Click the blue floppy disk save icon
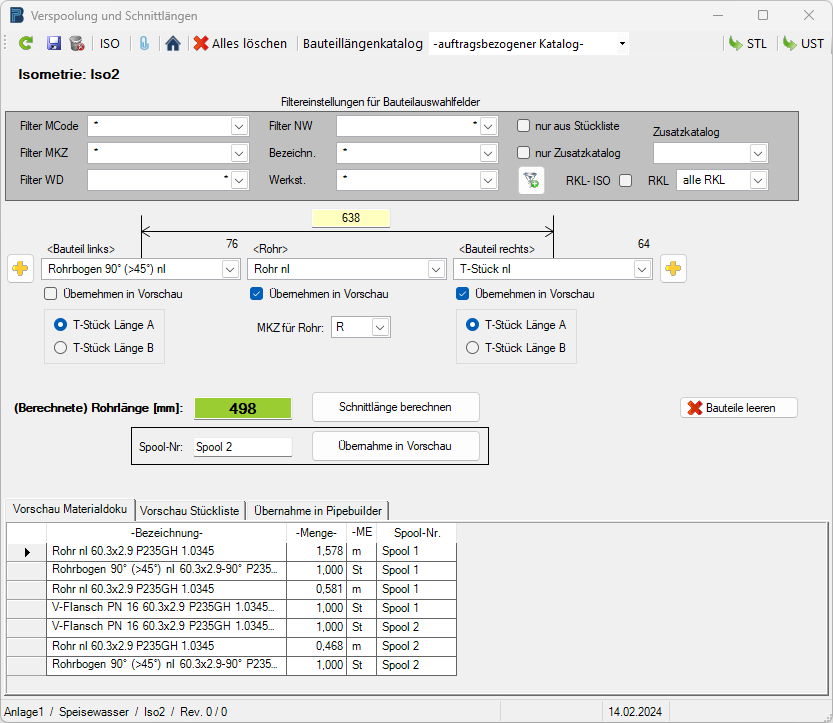The width and height of the screenshot is (833, 723). [54, 44]
